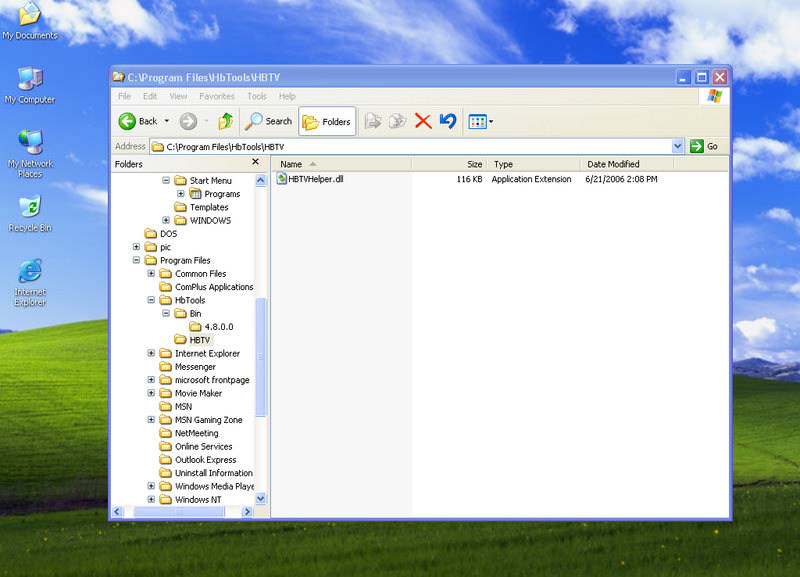Image resolution: width=800 pixels, height=577 pixels.
Task: Collapse the Program Files tree node
Action: tap(136, 260)
